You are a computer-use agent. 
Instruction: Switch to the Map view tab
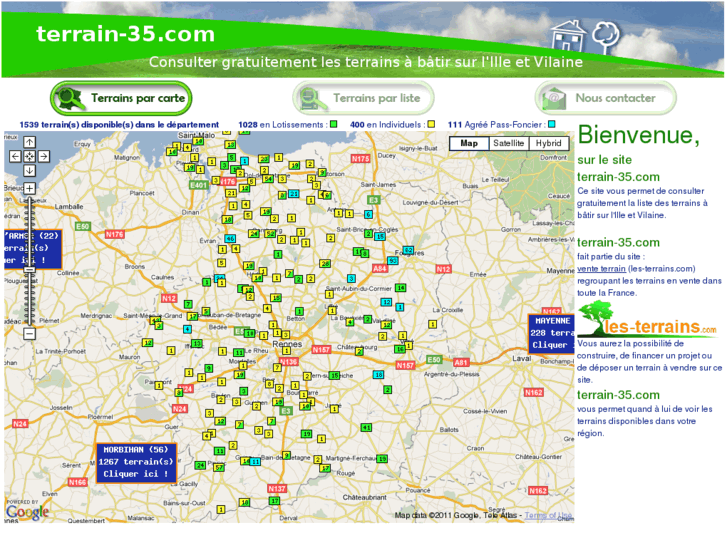pos(469,143)
